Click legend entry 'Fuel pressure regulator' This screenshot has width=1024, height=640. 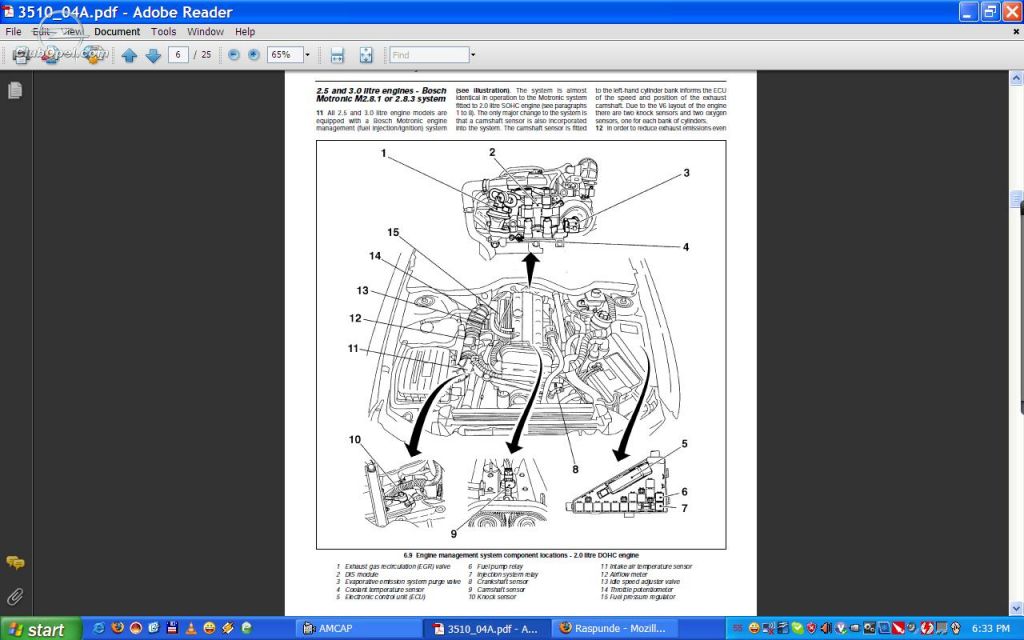(642, 597)
